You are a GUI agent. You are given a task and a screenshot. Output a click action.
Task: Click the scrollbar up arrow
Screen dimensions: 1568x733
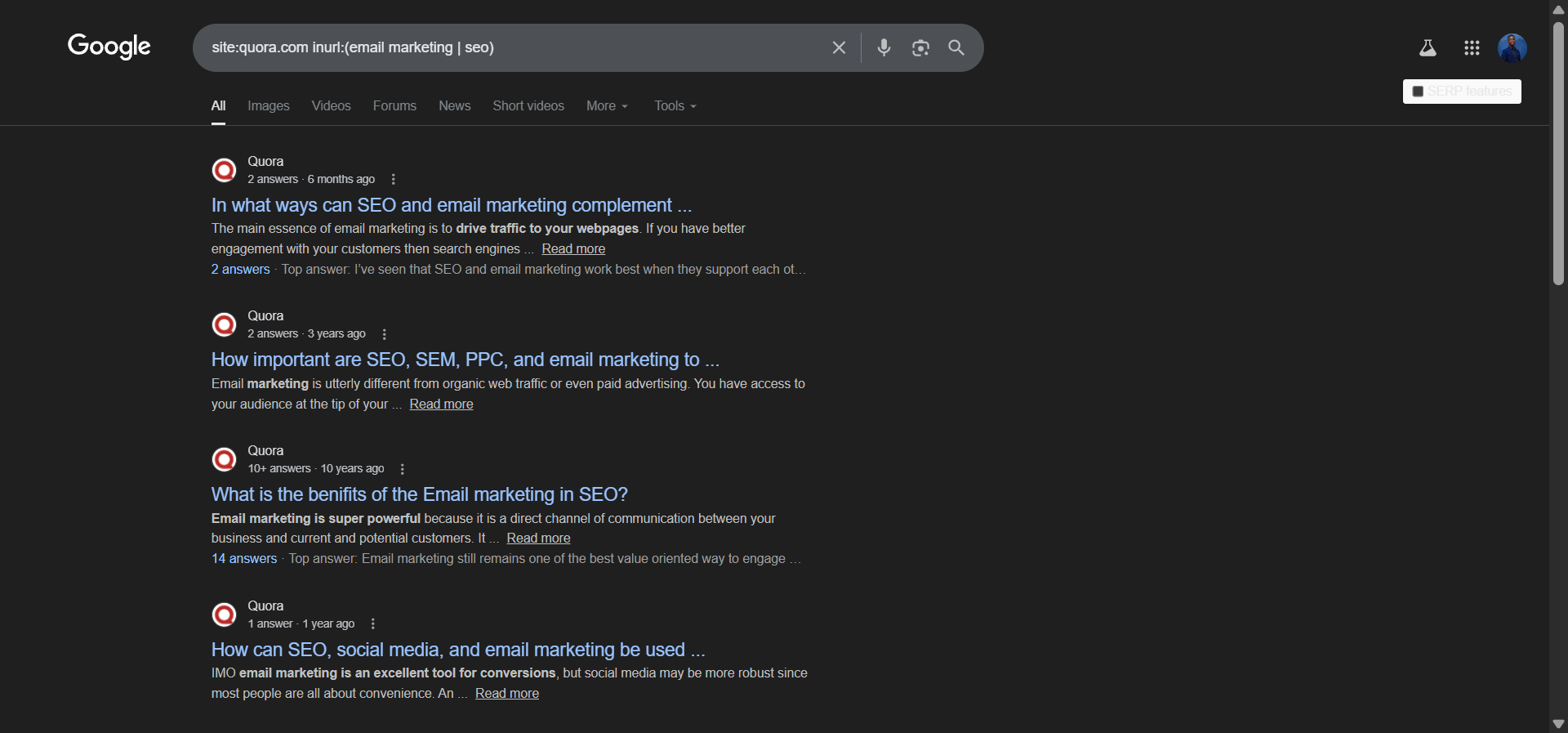(x=1558, y=9)
